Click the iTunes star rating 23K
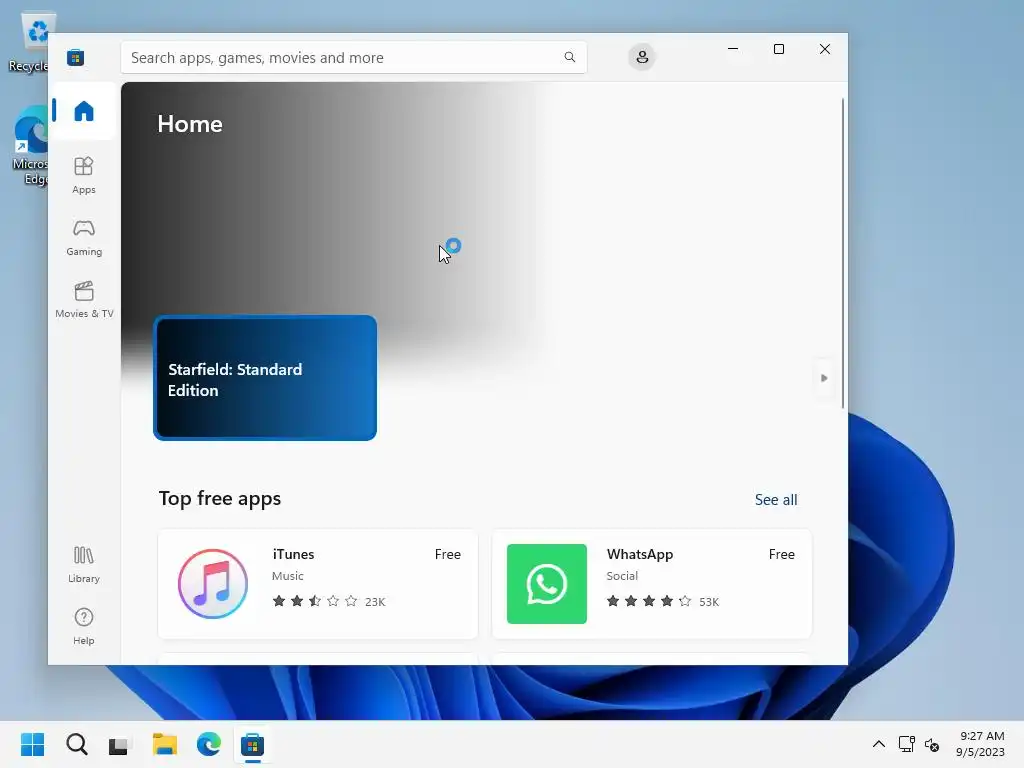The image size is (1024, 768). tap(328, 601)
